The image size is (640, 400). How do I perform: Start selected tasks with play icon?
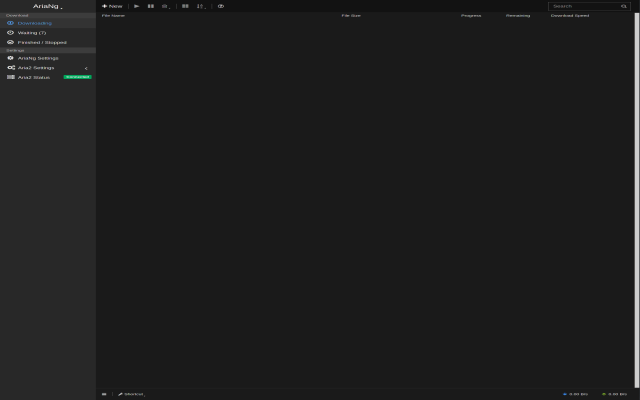137,6
